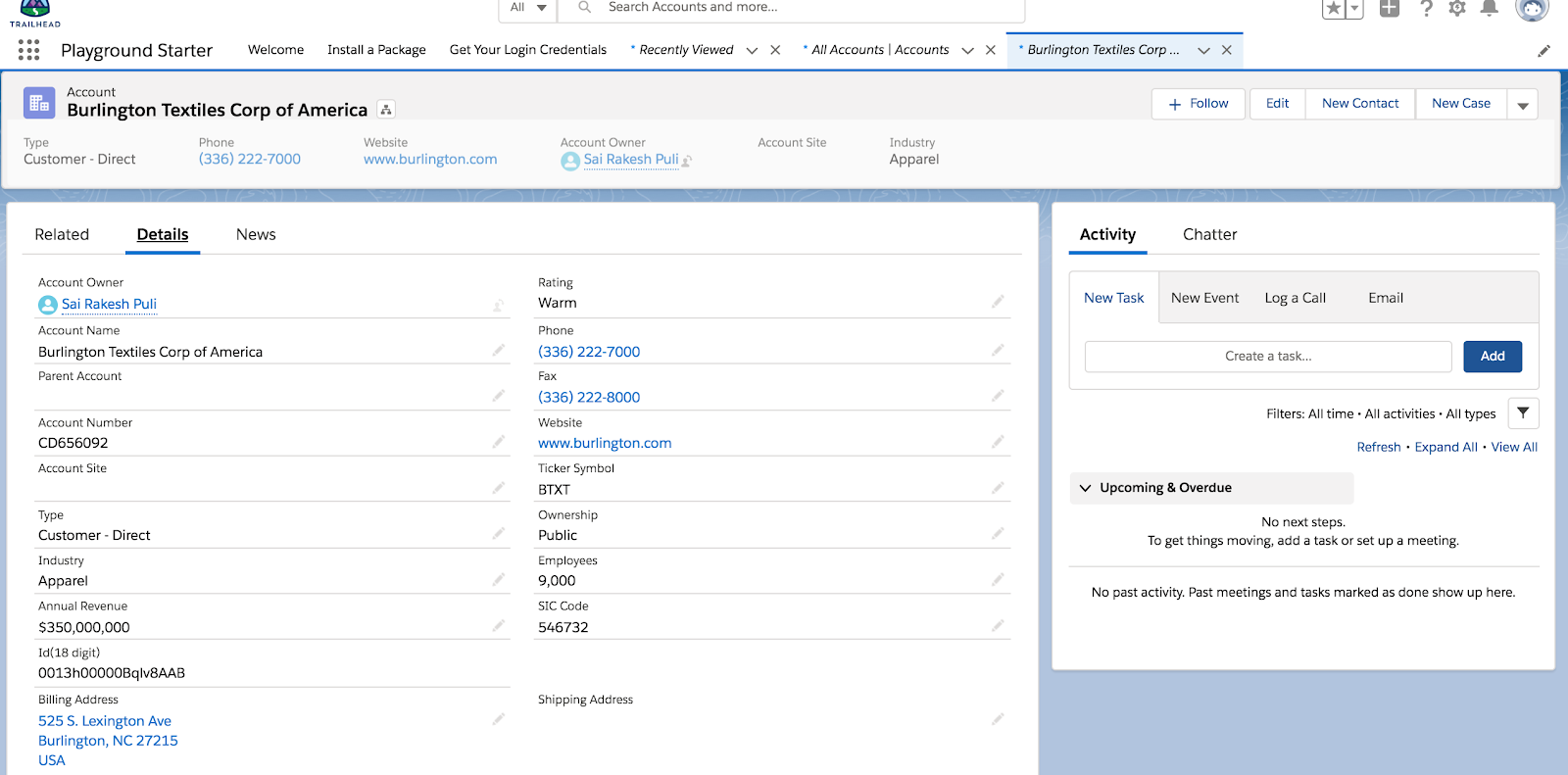The image size is (1568, 775).
Task: Select the Activity tab
Action: tap(1107, 234)
